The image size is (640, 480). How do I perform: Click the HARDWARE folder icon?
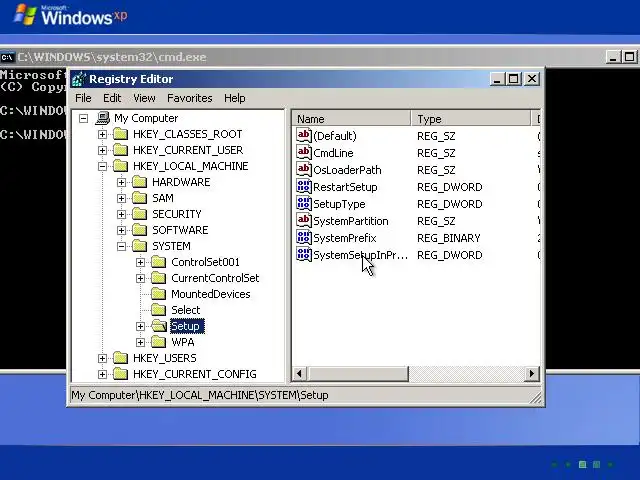(x=140, y=182)
